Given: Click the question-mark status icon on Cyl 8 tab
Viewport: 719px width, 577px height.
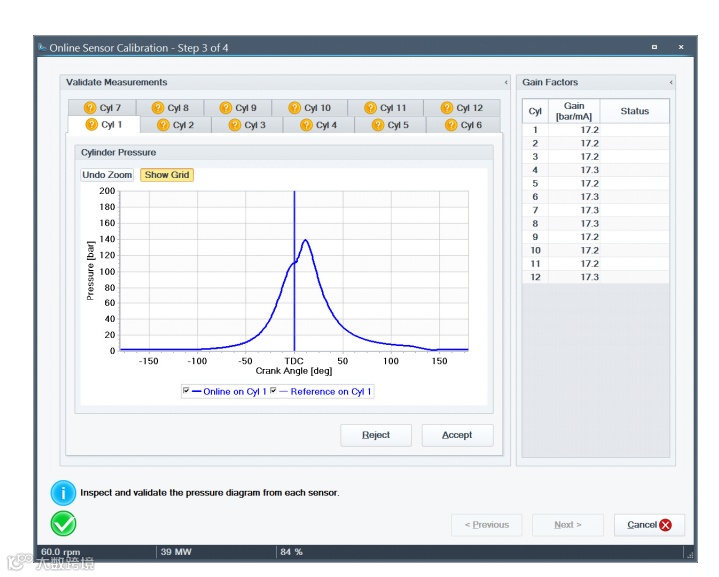Looking at the screenshot, I should [158, 108].
